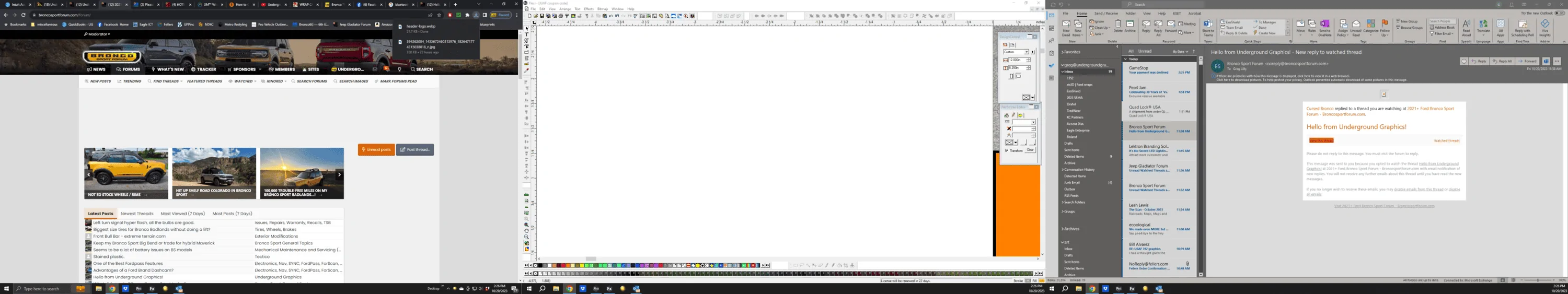This screenshot has width=1568, height=294.
Task: Select the Flexi eyedropper tool
Action: (527, 70)
